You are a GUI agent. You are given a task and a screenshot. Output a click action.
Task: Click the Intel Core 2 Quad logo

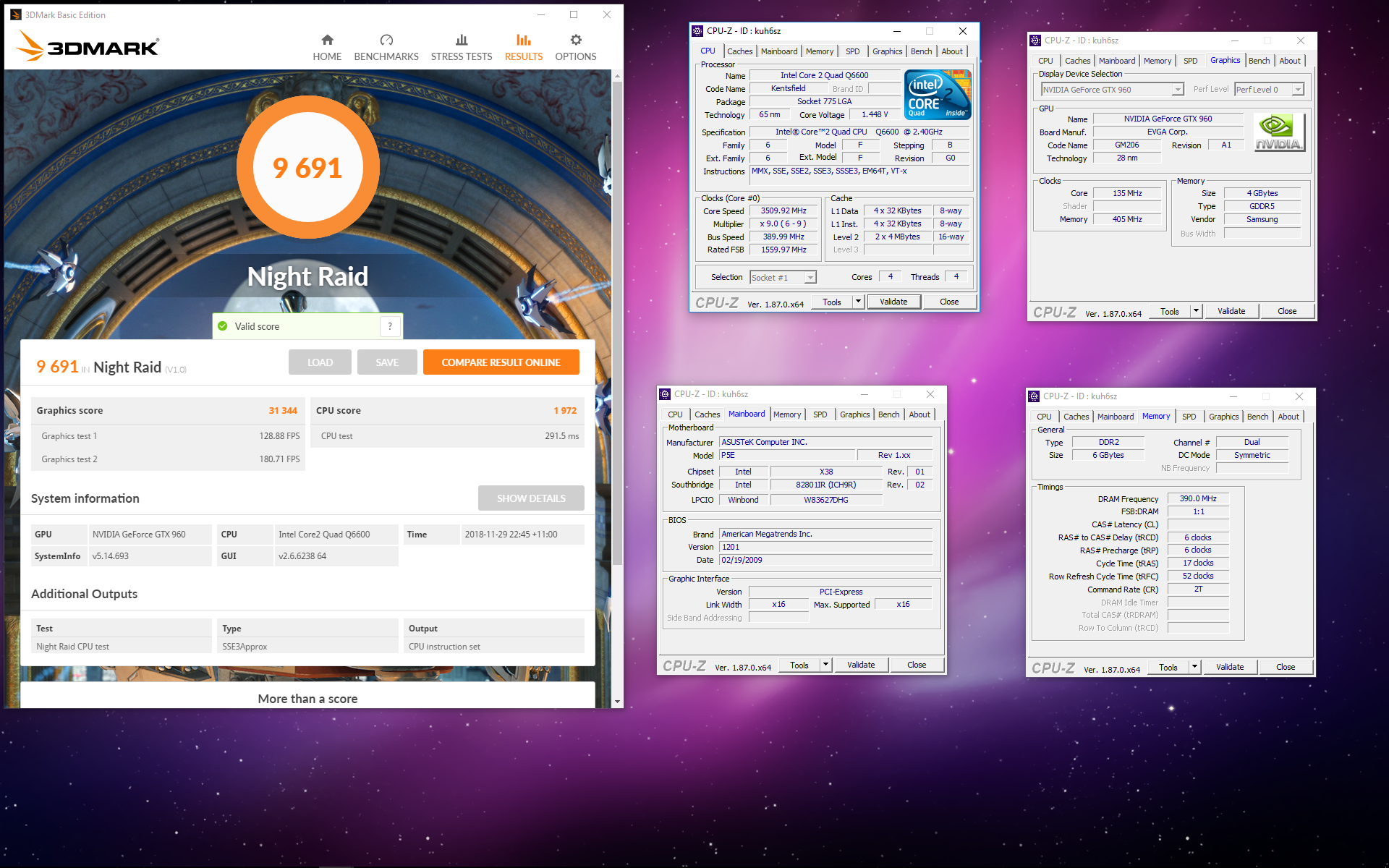point(938,95)
